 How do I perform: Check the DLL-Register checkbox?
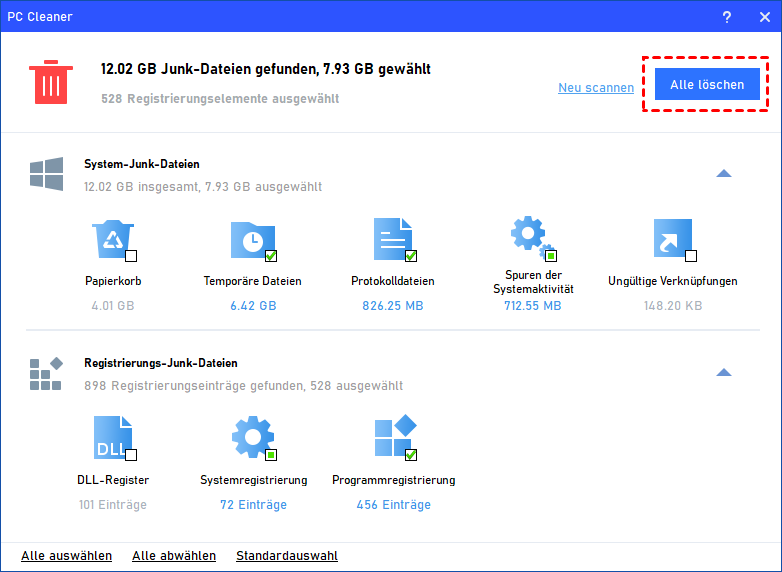pos(131,455)
